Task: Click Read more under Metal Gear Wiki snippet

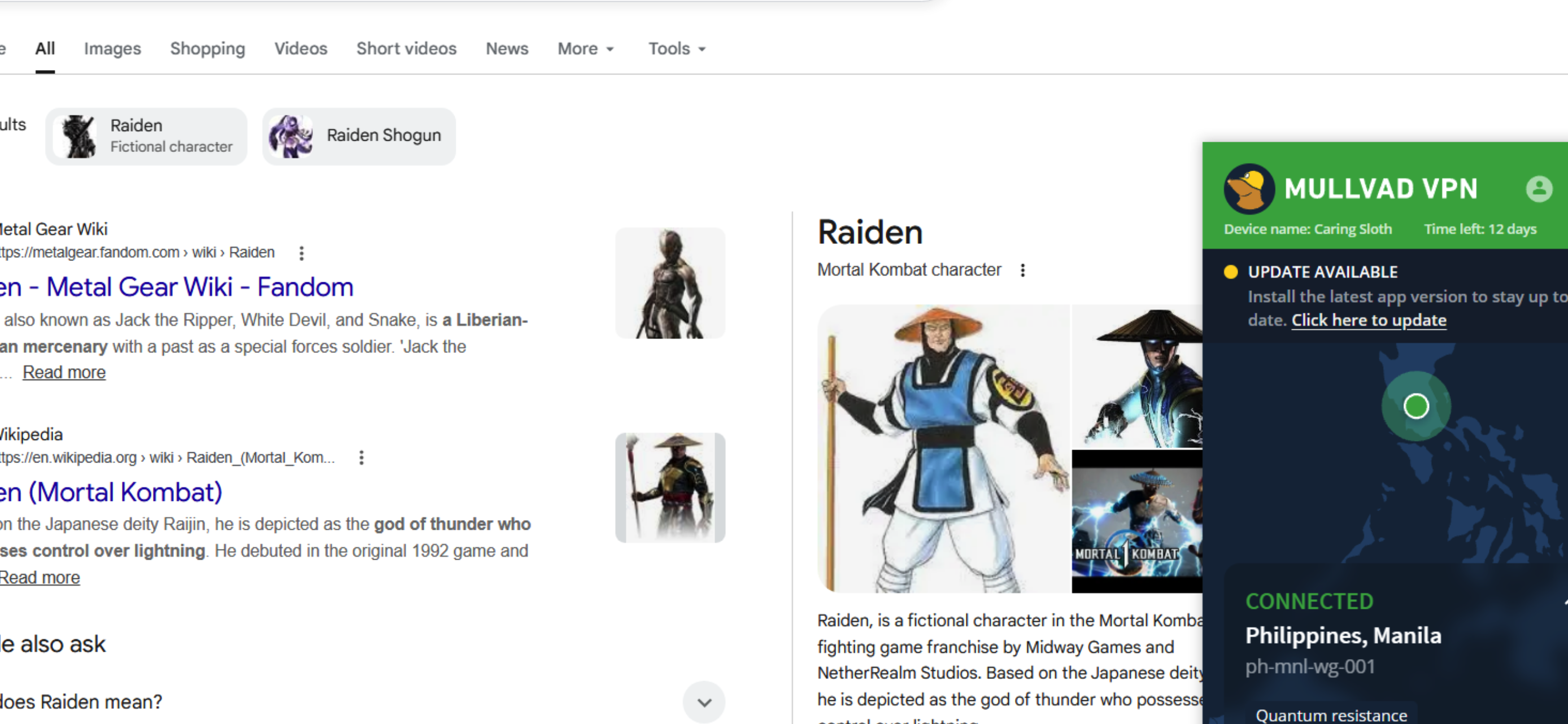Action: click(x=64, y=372)
